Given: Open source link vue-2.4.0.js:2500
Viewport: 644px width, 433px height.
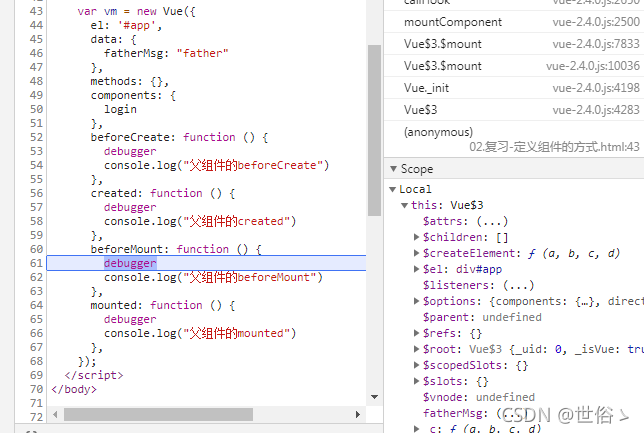Looking at the screenshot, I should (596, 22).
